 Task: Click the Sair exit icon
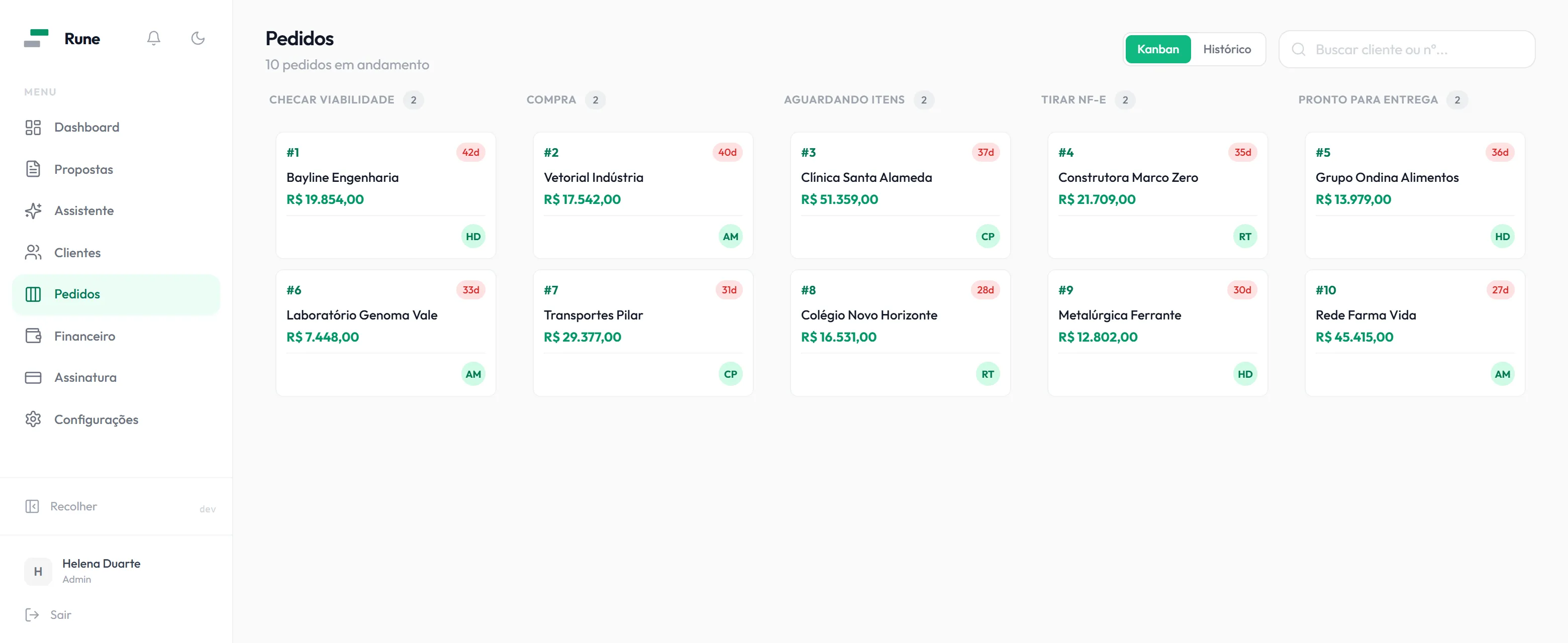pyautogui.click(x=32, y=614)
